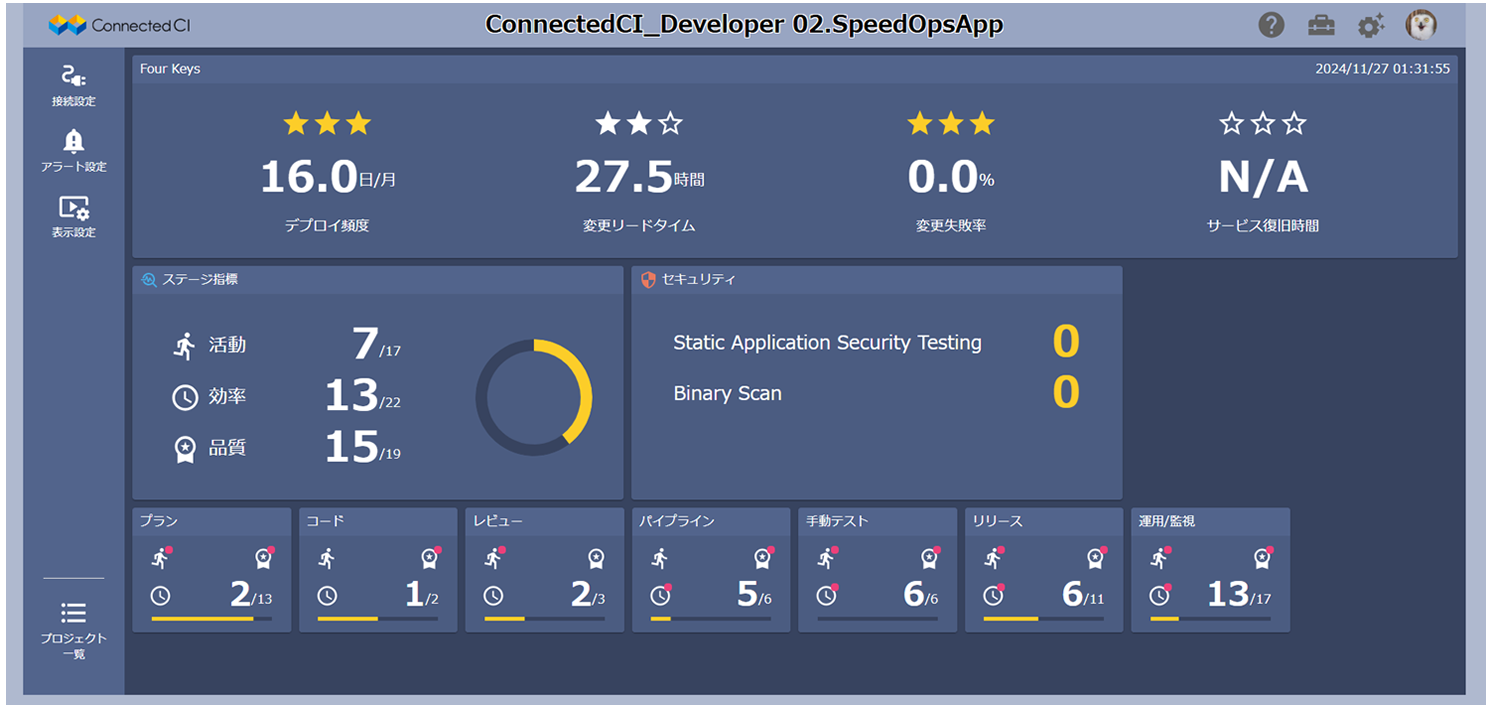Click the 7/17 activity score
The height and width of the screenshot is (707, 1491).
376,345
